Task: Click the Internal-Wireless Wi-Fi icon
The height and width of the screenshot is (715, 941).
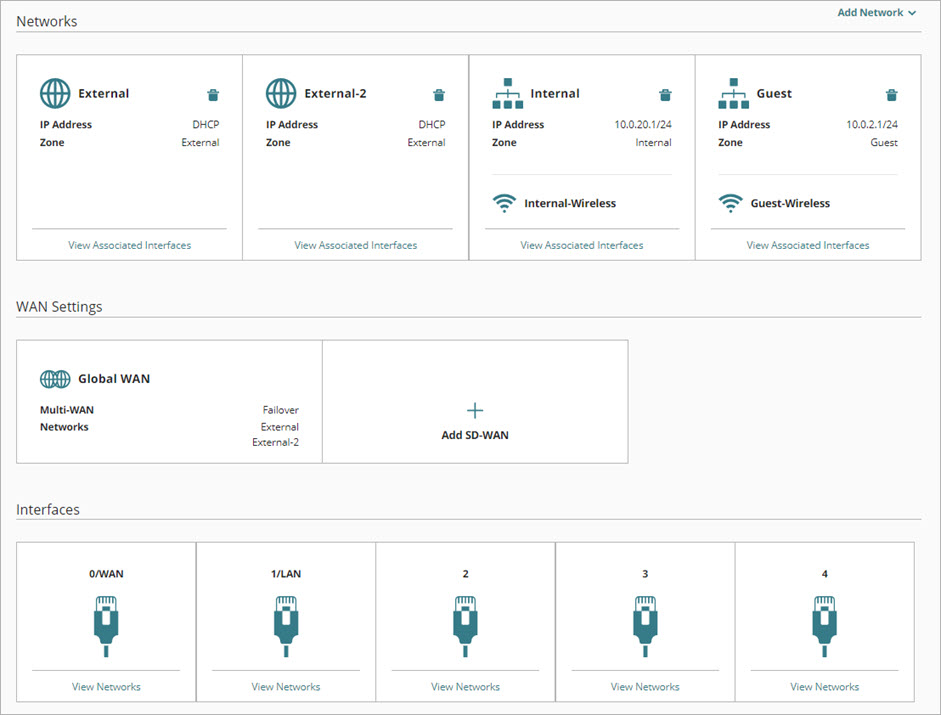Action: pos(504,204)
